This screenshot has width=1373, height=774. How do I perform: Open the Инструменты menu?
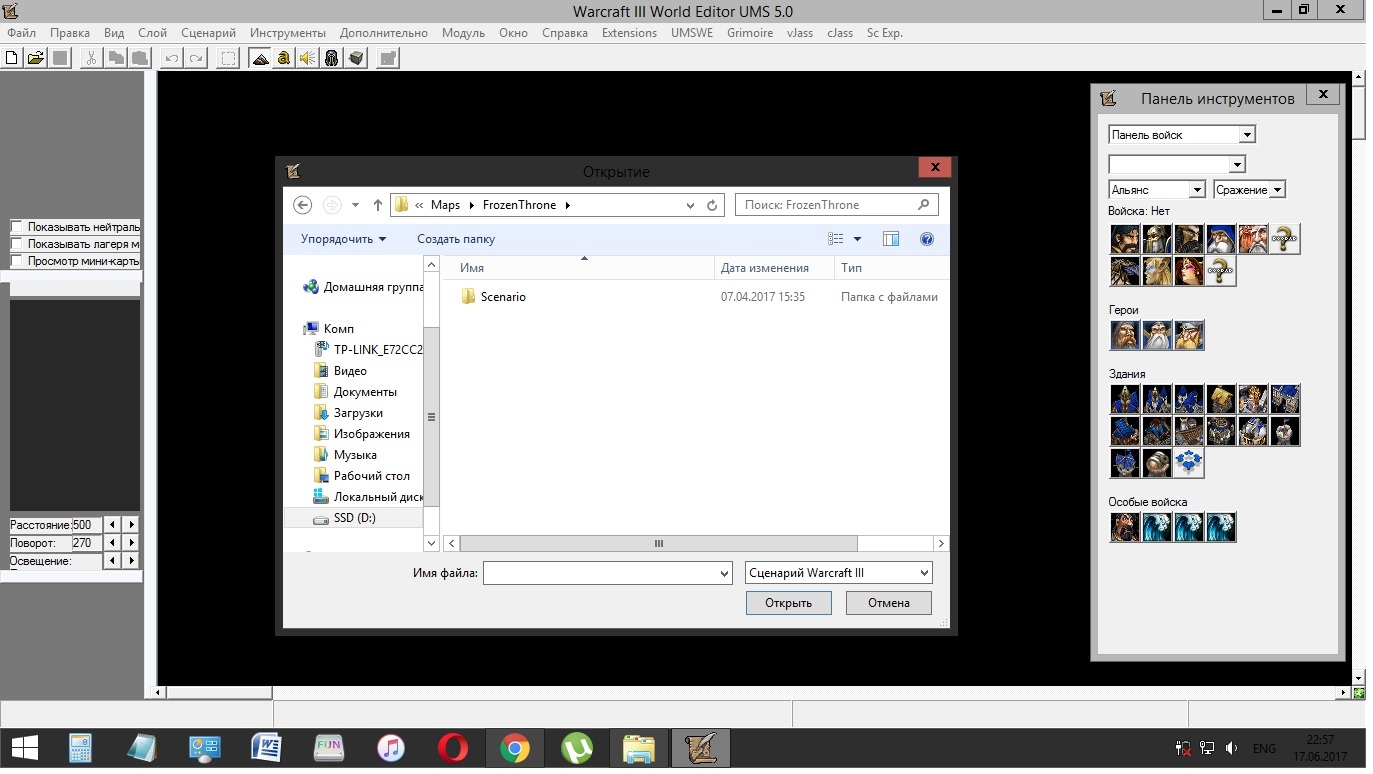288,33
